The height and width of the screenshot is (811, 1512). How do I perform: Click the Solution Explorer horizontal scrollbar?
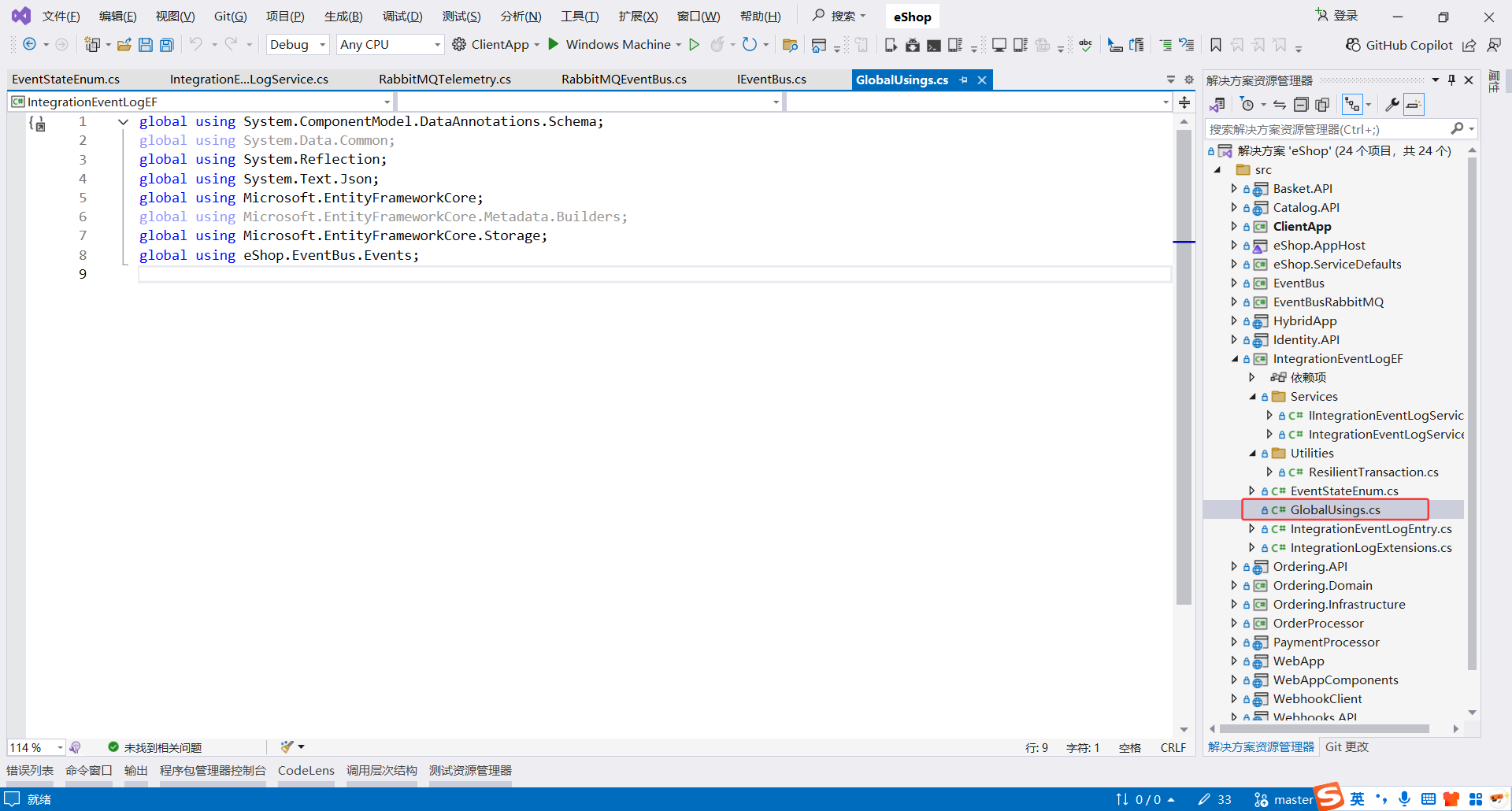pos(1325,729)
